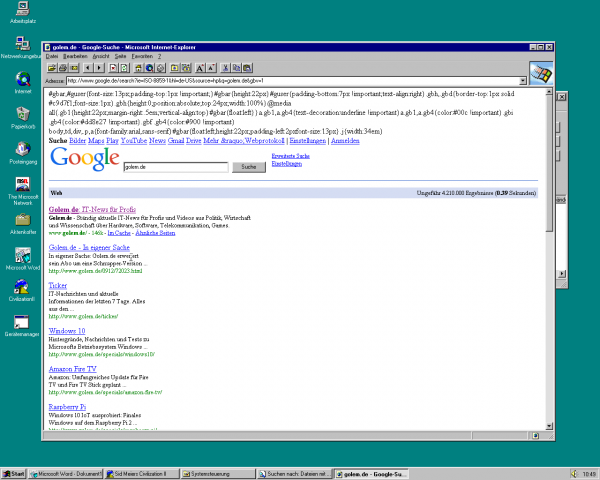This screenshot has height=480, width=600.
Task: Expand the Adresse bar dropdown arrow
Action: (522, 81)
